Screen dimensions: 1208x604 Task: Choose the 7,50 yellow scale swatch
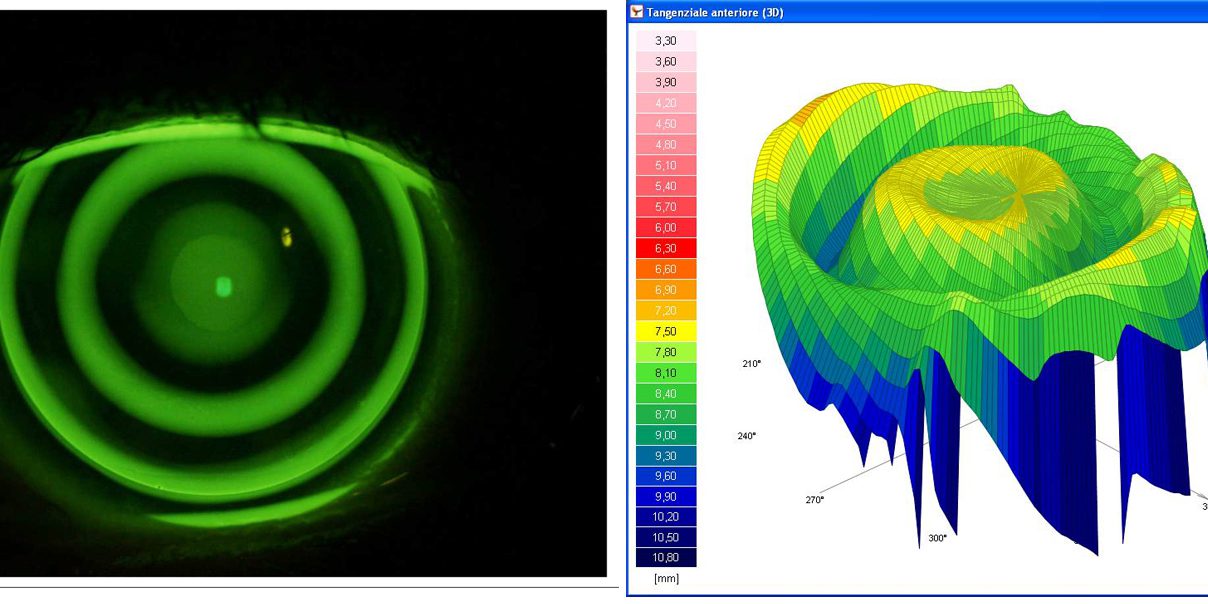(x=665, y=331)
